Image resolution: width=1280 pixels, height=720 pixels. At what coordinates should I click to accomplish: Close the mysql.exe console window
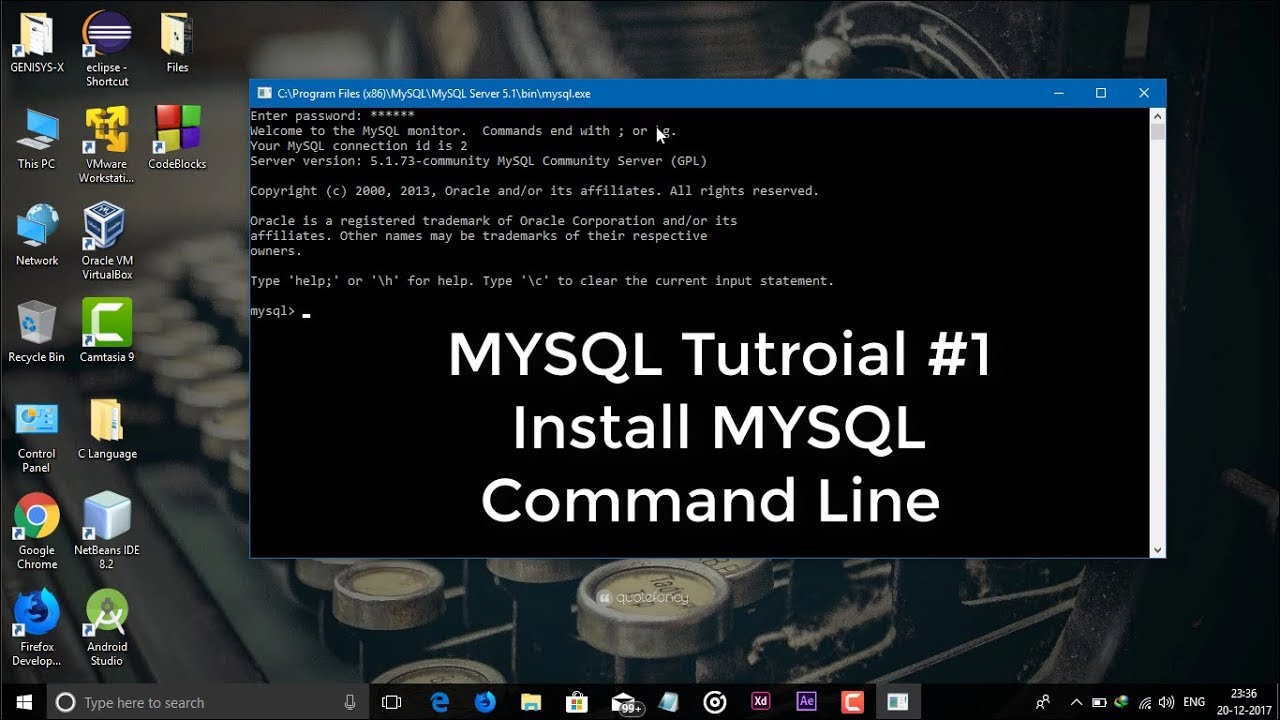(1144, 93)
